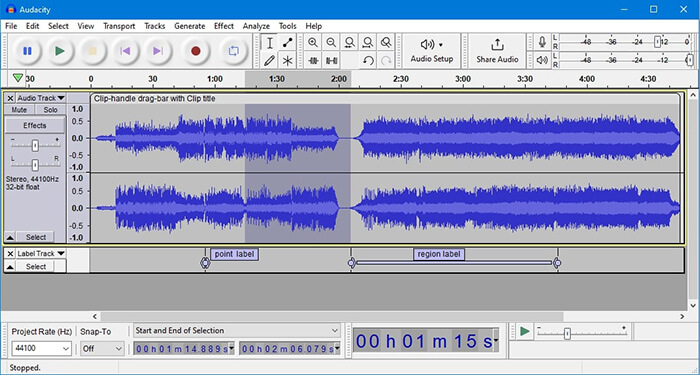Collapse Audio Track with the up arrow
Viewport: 700px width, 375px height.
click(x=10, y=237)
